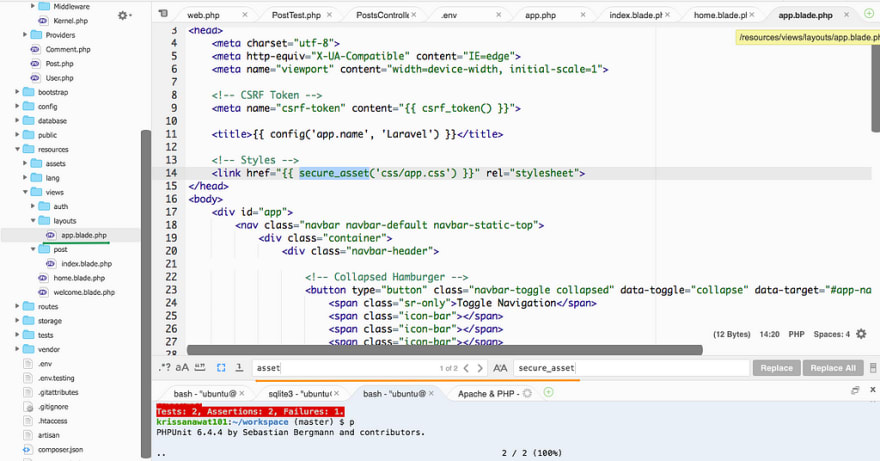This screenshot has width=880, height=461.
Task: Add a new terminal tab with plus
Action: click(548, 392)
